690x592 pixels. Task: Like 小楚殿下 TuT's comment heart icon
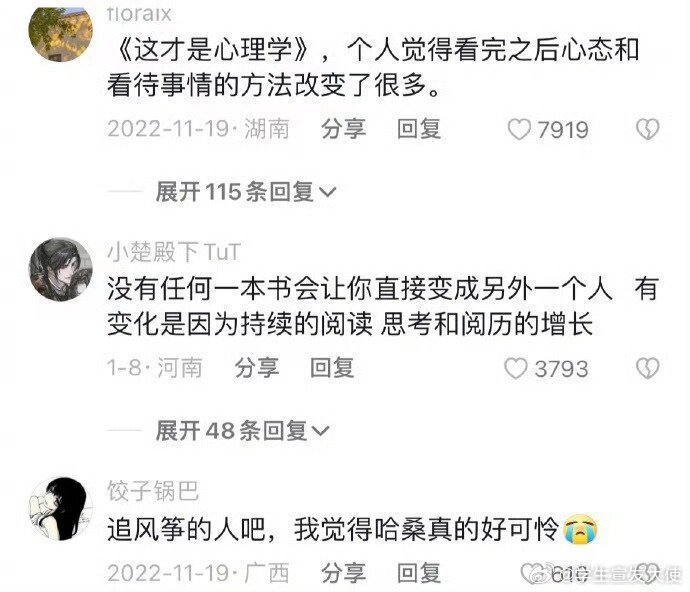pos(516,369)
